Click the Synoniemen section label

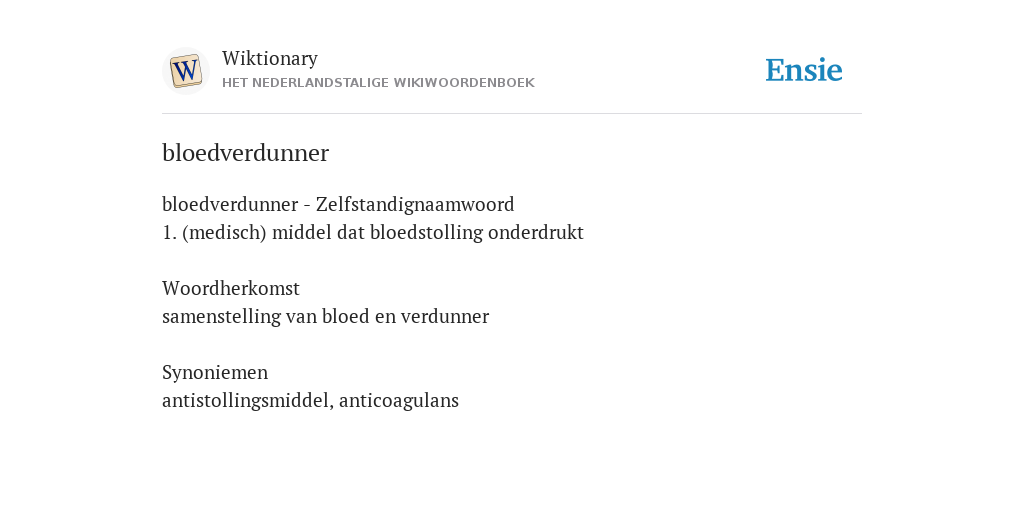coord(215,372)
